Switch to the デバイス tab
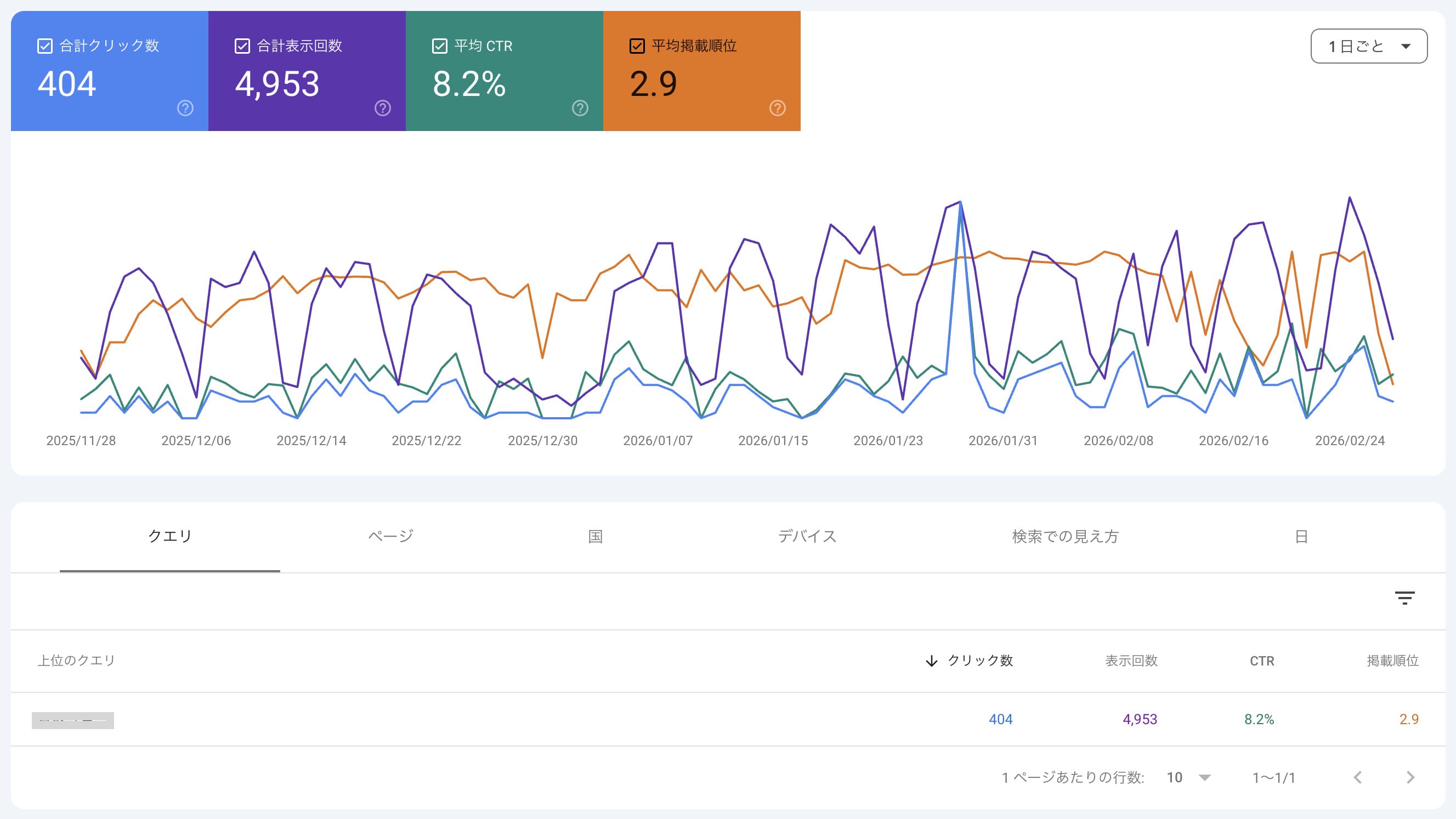 click(807, 537)
